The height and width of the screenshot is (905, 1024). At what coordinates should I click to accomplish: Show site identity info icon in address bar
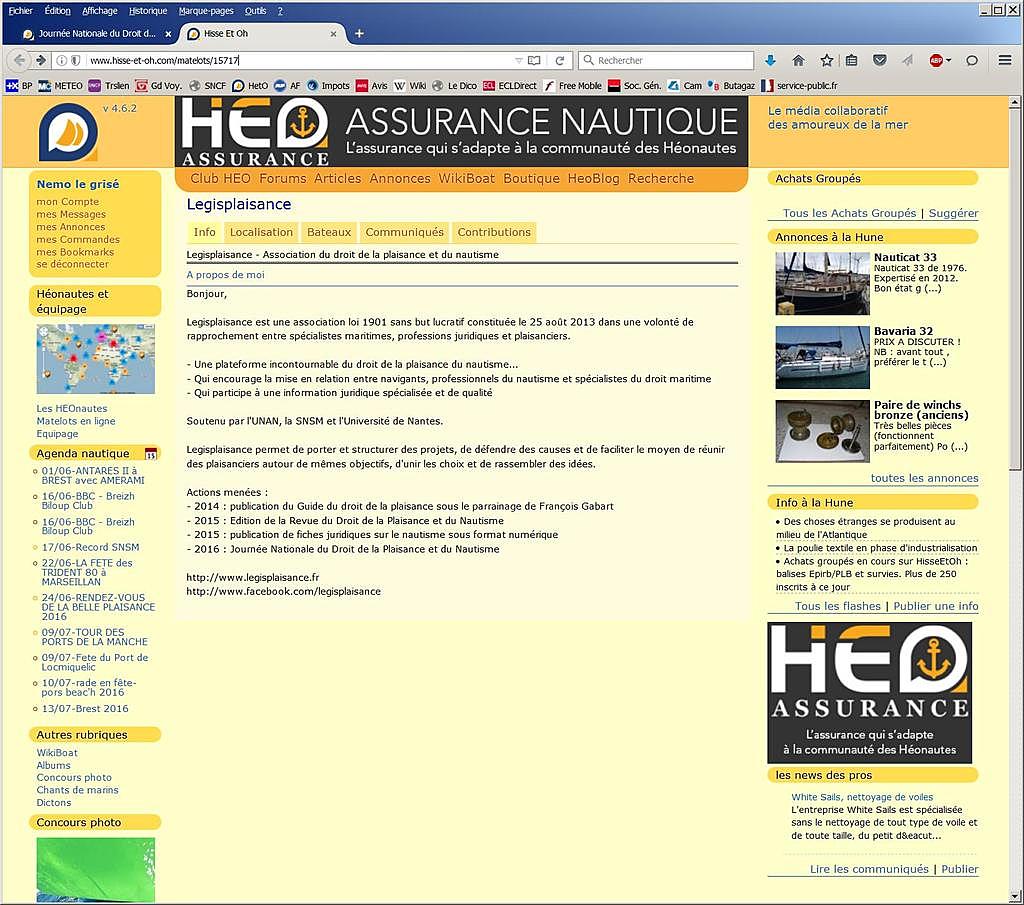[61, 60]
